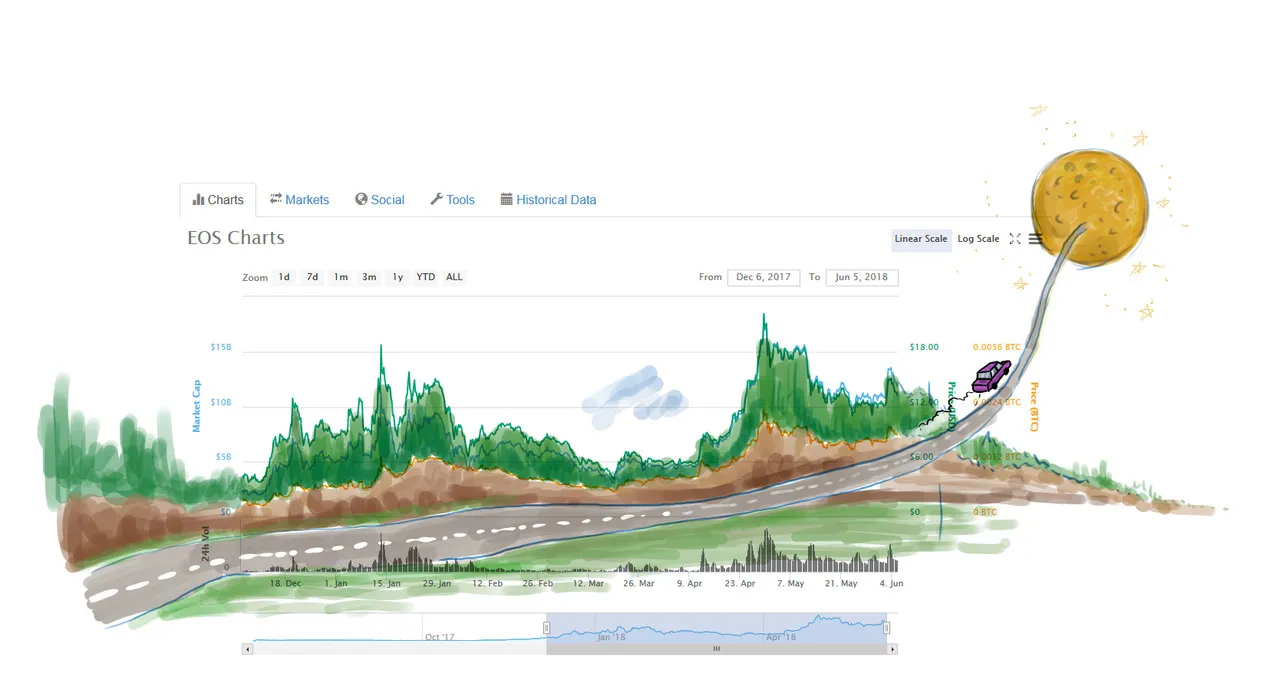
Task: Click Oct '17 label in the navigator
Action: (x=440, y=637)
